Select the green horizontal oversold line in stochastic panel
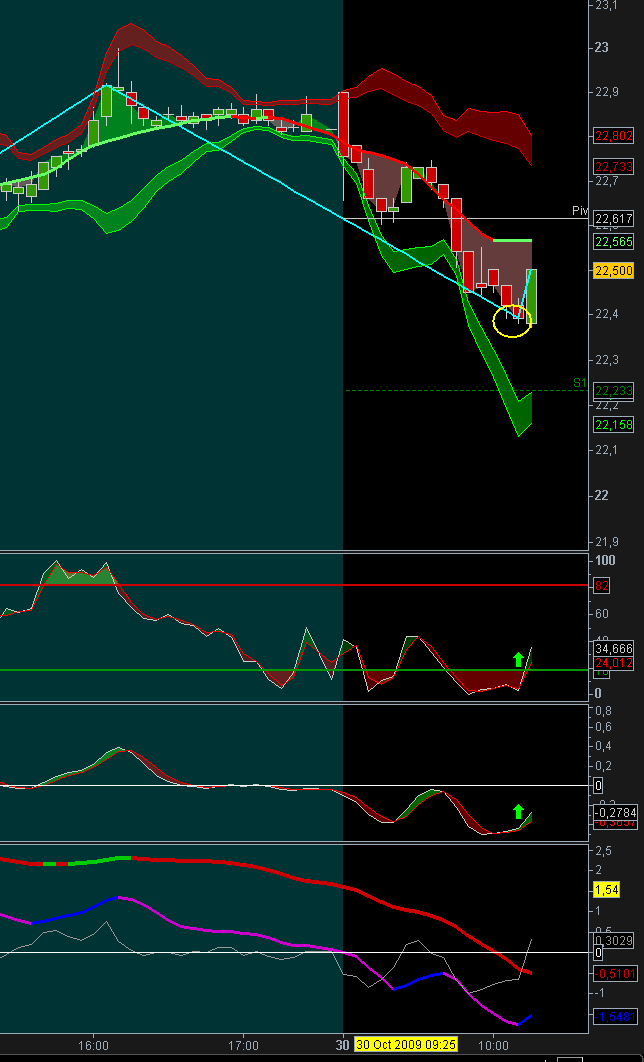Image resolution: width=644 pixels, height=1062 pixels. pyautogui.click(x=295, y=670)
